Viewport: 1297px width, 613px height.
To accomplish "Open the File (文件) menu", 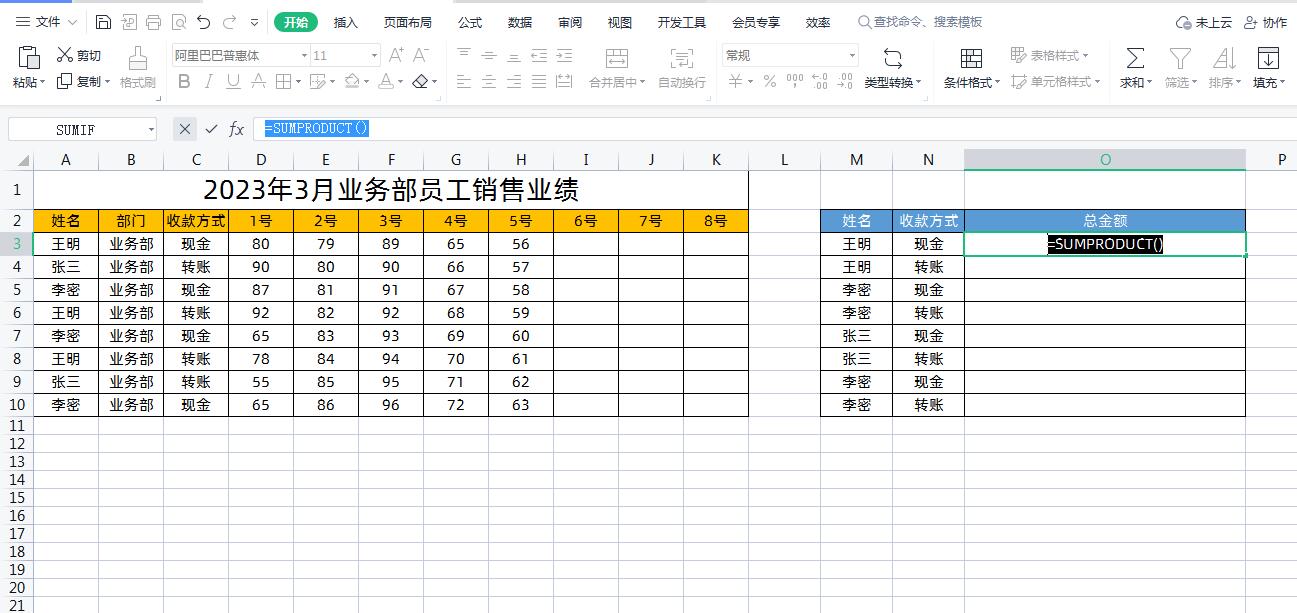I will click(39, 22).
